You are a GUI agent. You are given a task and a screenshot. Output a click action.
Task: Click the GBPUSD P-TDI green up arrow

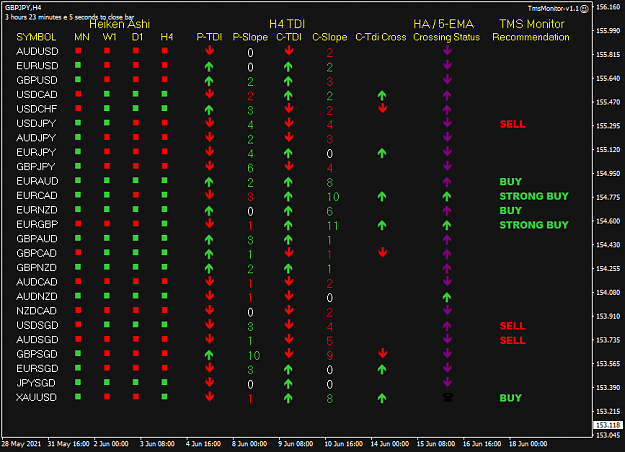click(209, 81)
